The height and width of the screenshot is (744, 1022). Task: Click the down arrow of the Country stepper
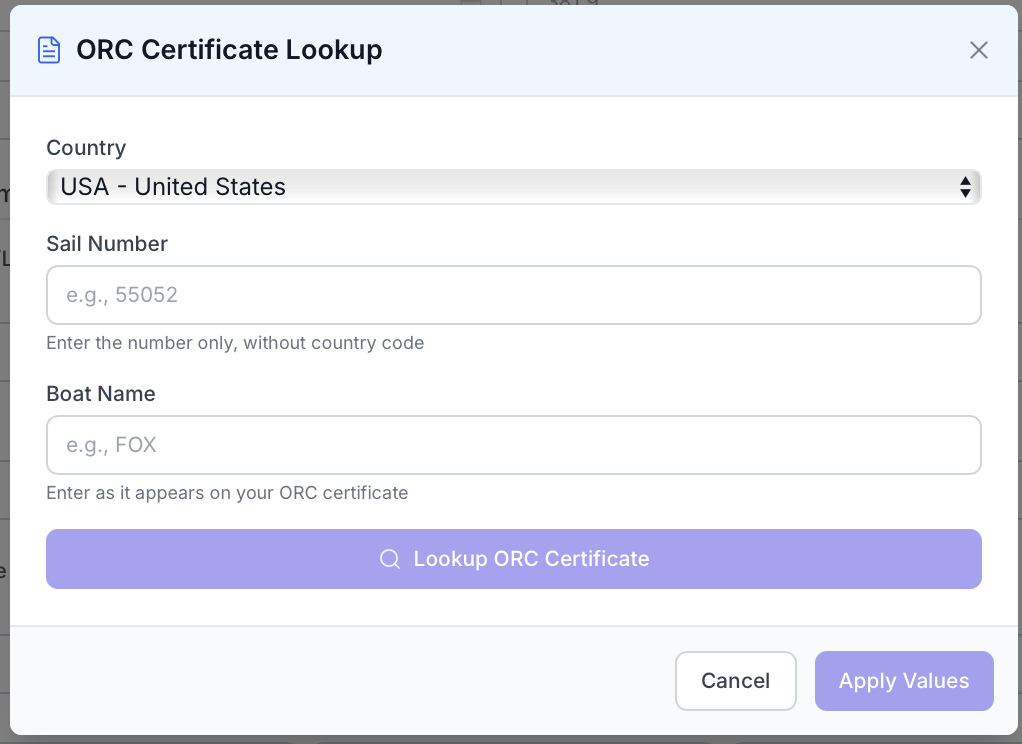966,192
